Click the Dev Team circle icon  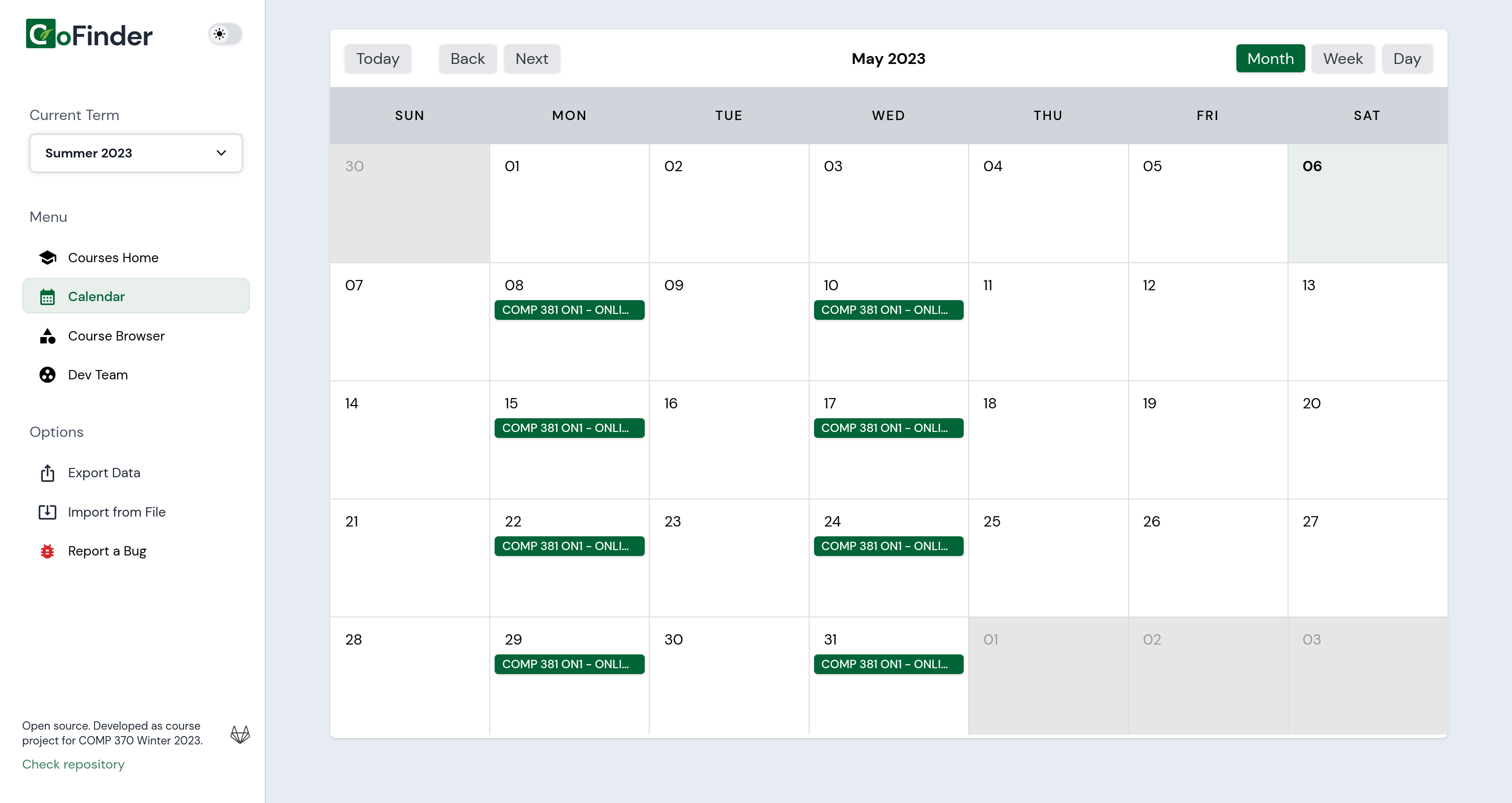tap(48, 375)
